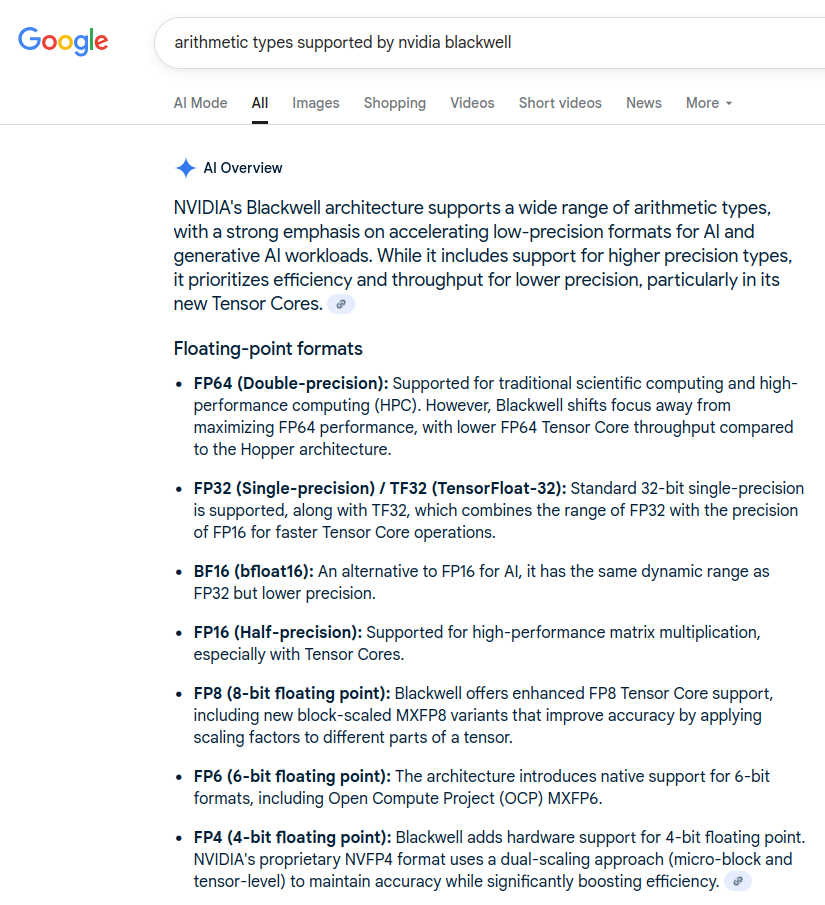
Task: Open source link icon after "boosting efficiency."
Action: click(x=738, y=881)
